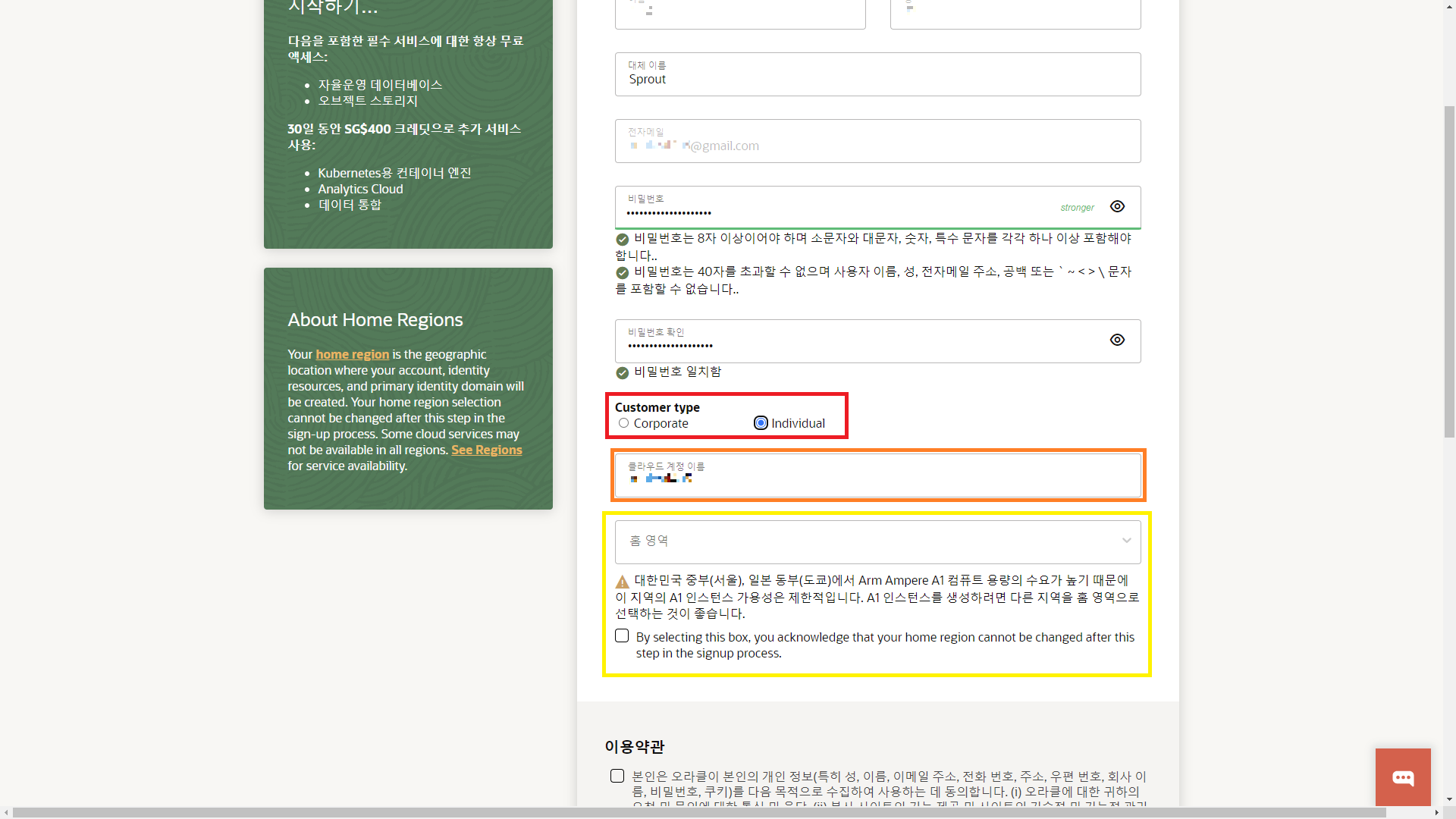Click the home region dropdown chevron arrow
This screenshot has height=819, width=1456.
coord(1127,541)
